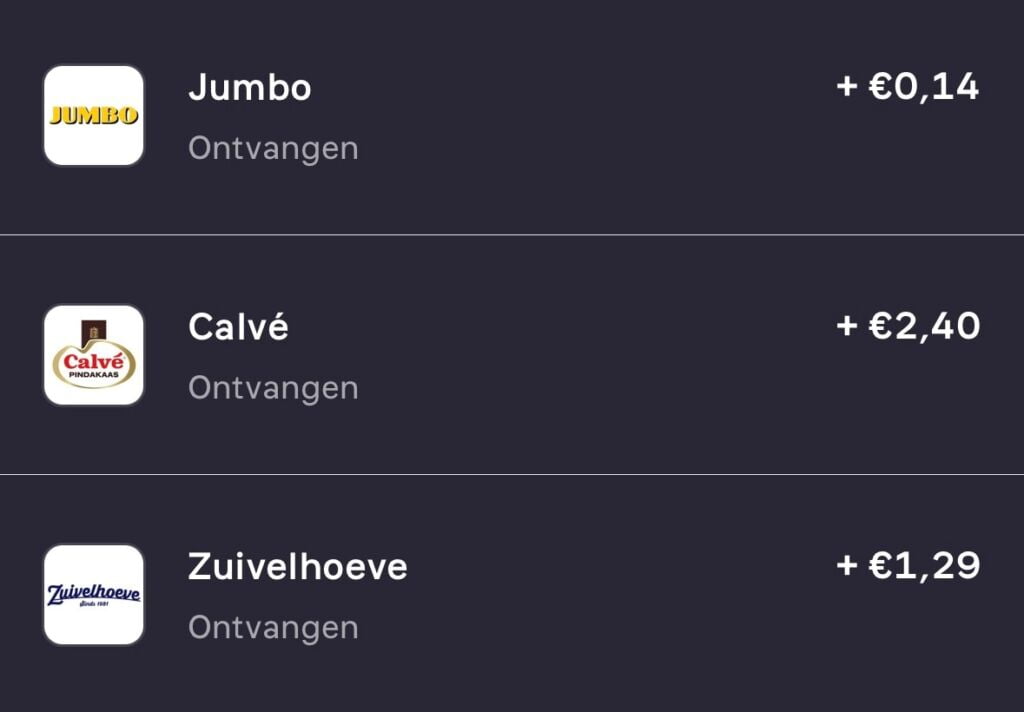This screenshot has height=712, width=1024.
Task: Select the Zuivelhoeve transaction name
Action: (x=298, y=567)
